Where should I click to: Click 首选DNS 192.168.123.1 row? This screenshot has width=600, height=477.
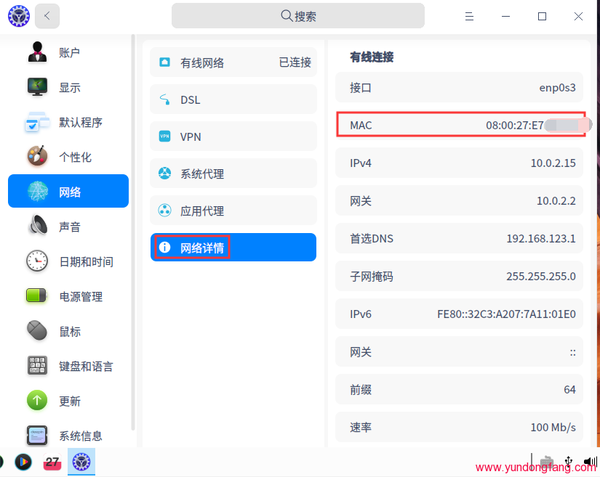tap(459, 238)
